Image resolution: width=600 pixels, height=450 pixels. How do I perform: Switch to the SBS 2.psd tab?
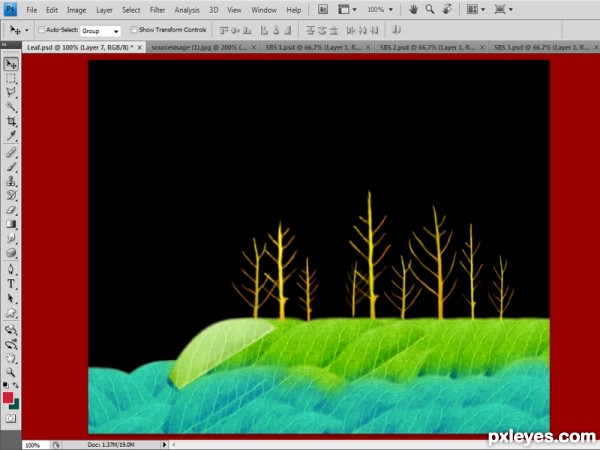point(432,47)
